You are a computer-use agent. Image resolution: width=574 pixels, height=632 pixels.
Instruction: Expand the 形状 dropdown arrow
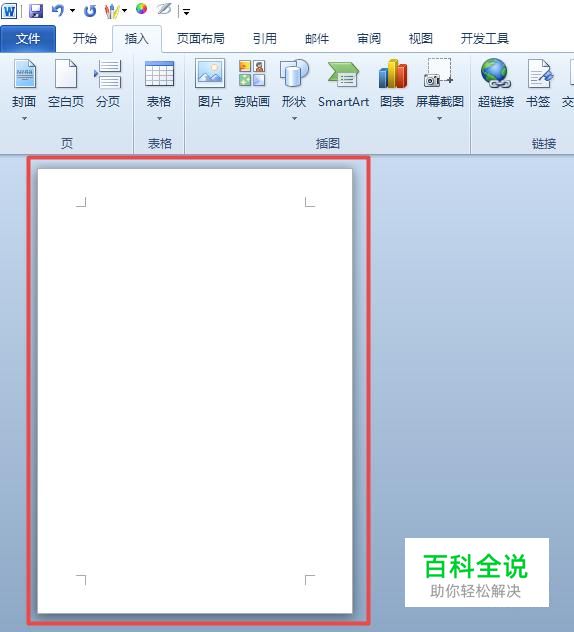click(294, 118)
